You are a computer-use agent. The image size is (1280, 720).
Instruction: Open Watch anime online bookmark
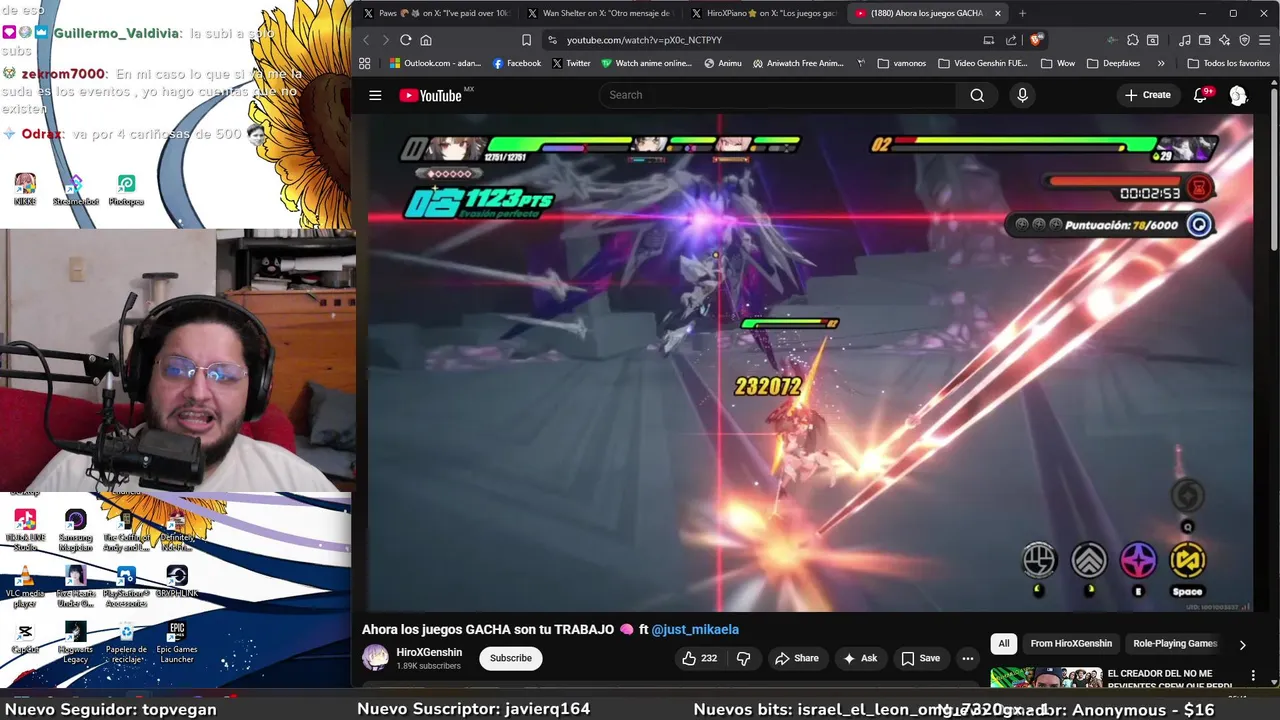click(x=646, y=63)
